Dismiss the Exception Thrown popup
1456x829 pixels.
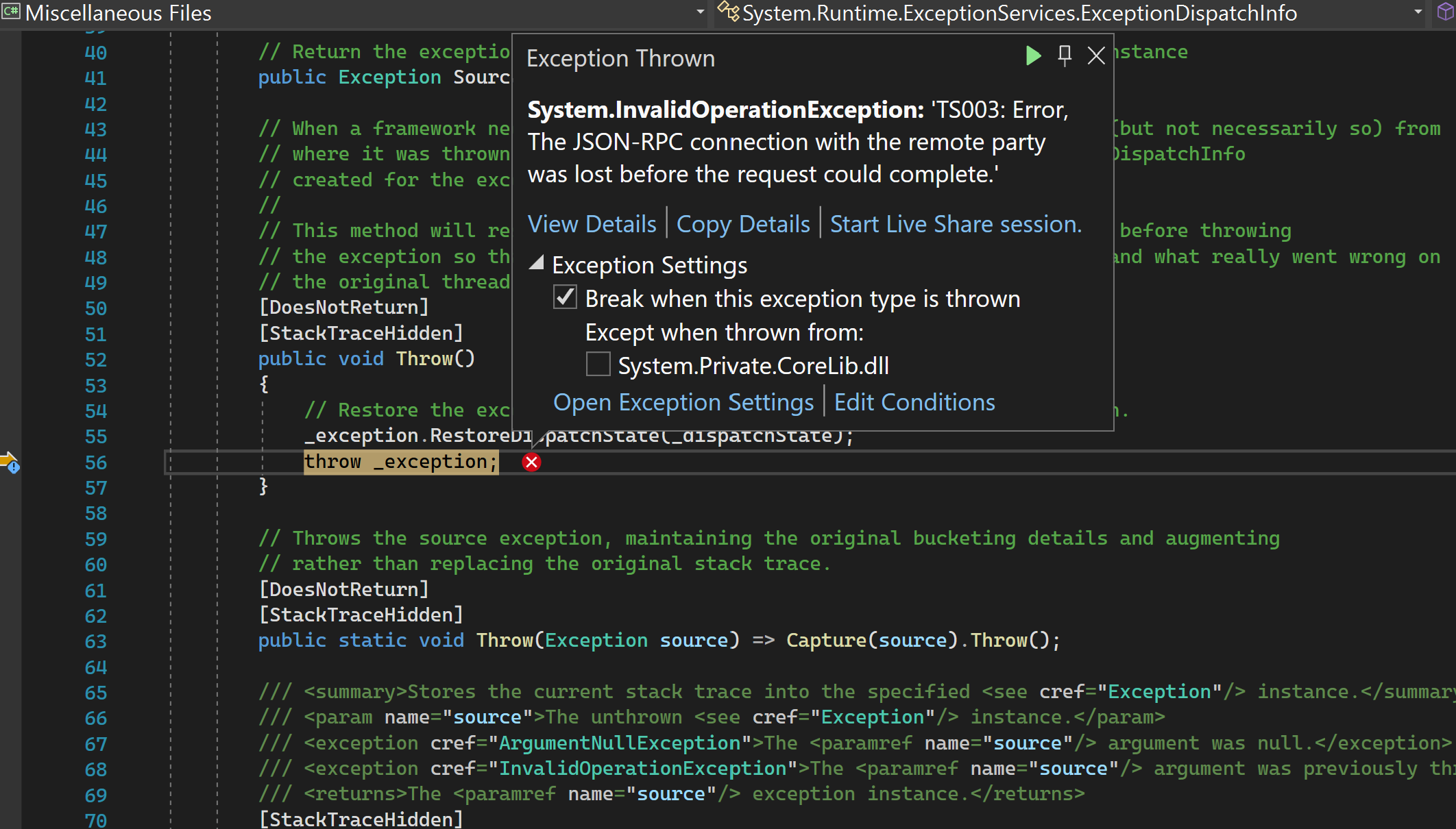pyautogui.click(x=1095, y=56)
